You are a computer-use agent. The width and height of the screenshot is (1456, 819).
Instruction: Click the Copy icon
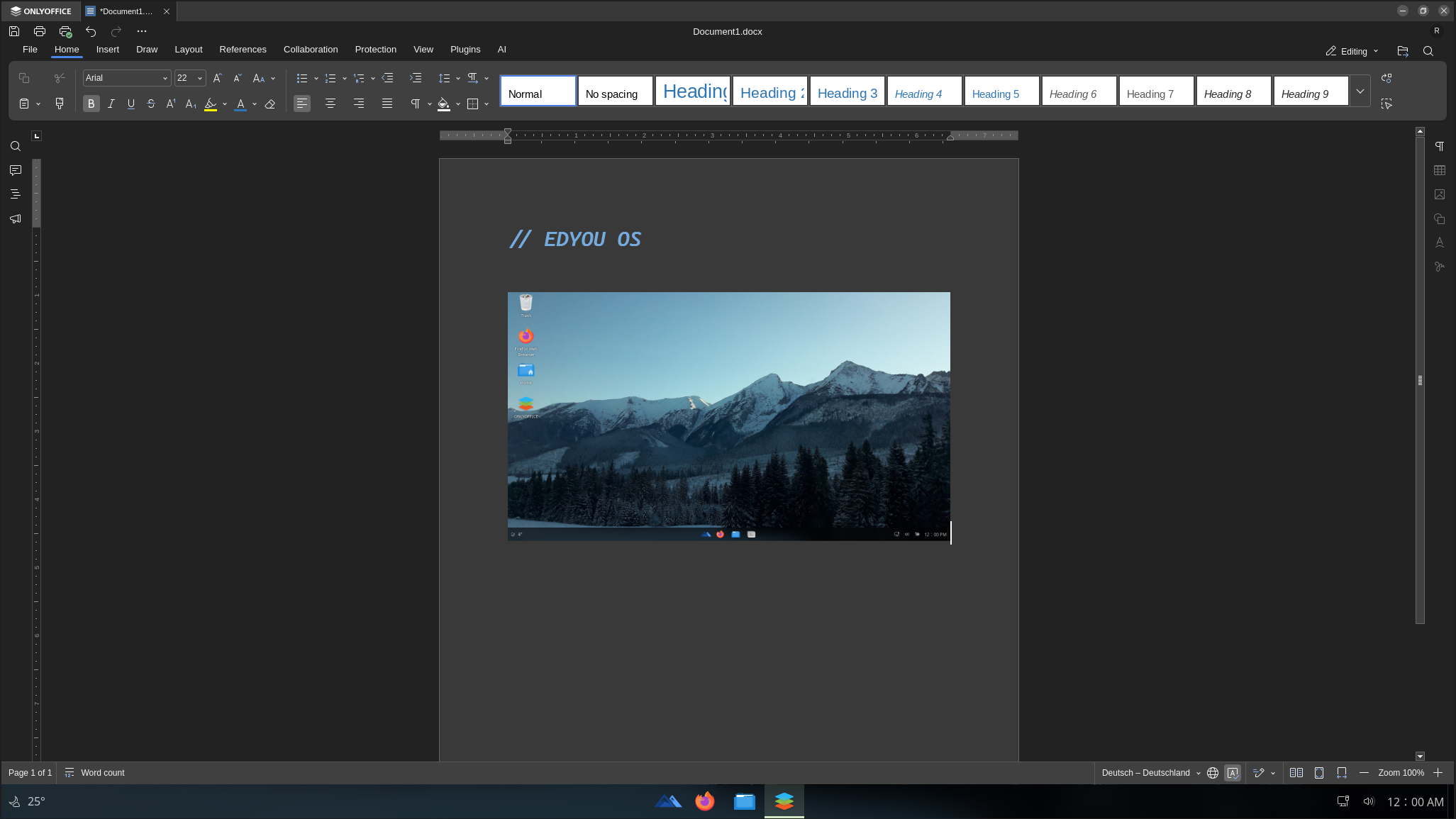pos(24,78)
